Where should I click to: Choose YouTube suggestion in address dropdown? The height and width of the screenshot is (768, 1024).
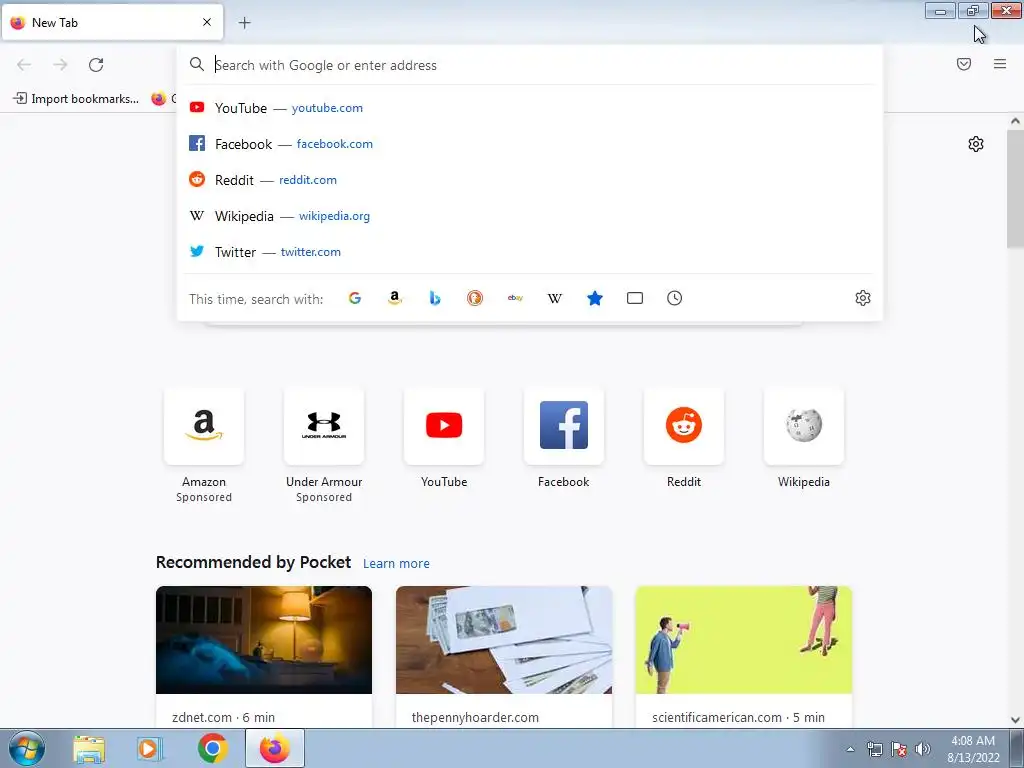coord(530,108)
